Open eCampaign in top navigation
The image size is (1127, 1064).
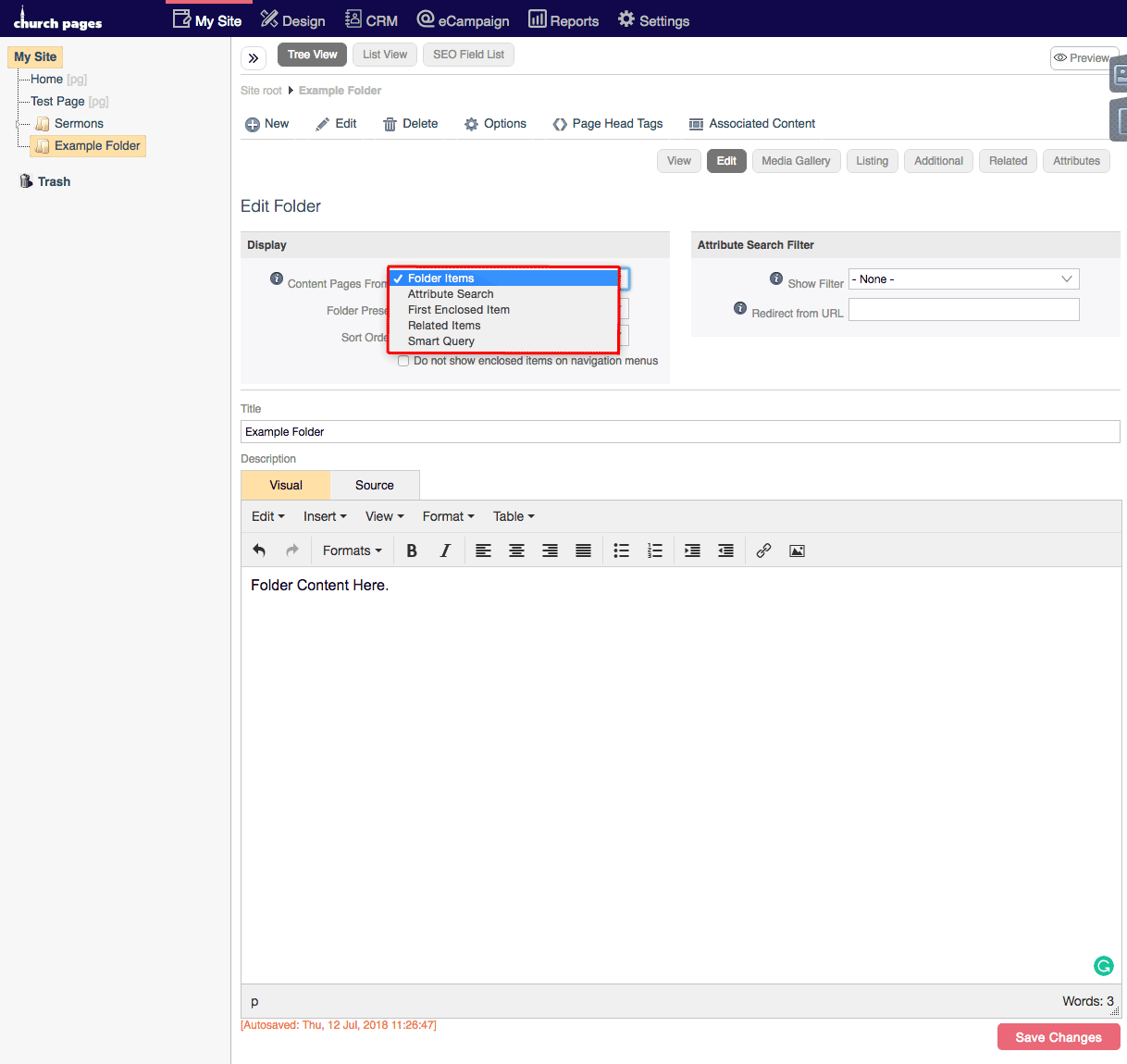[463, 19]
